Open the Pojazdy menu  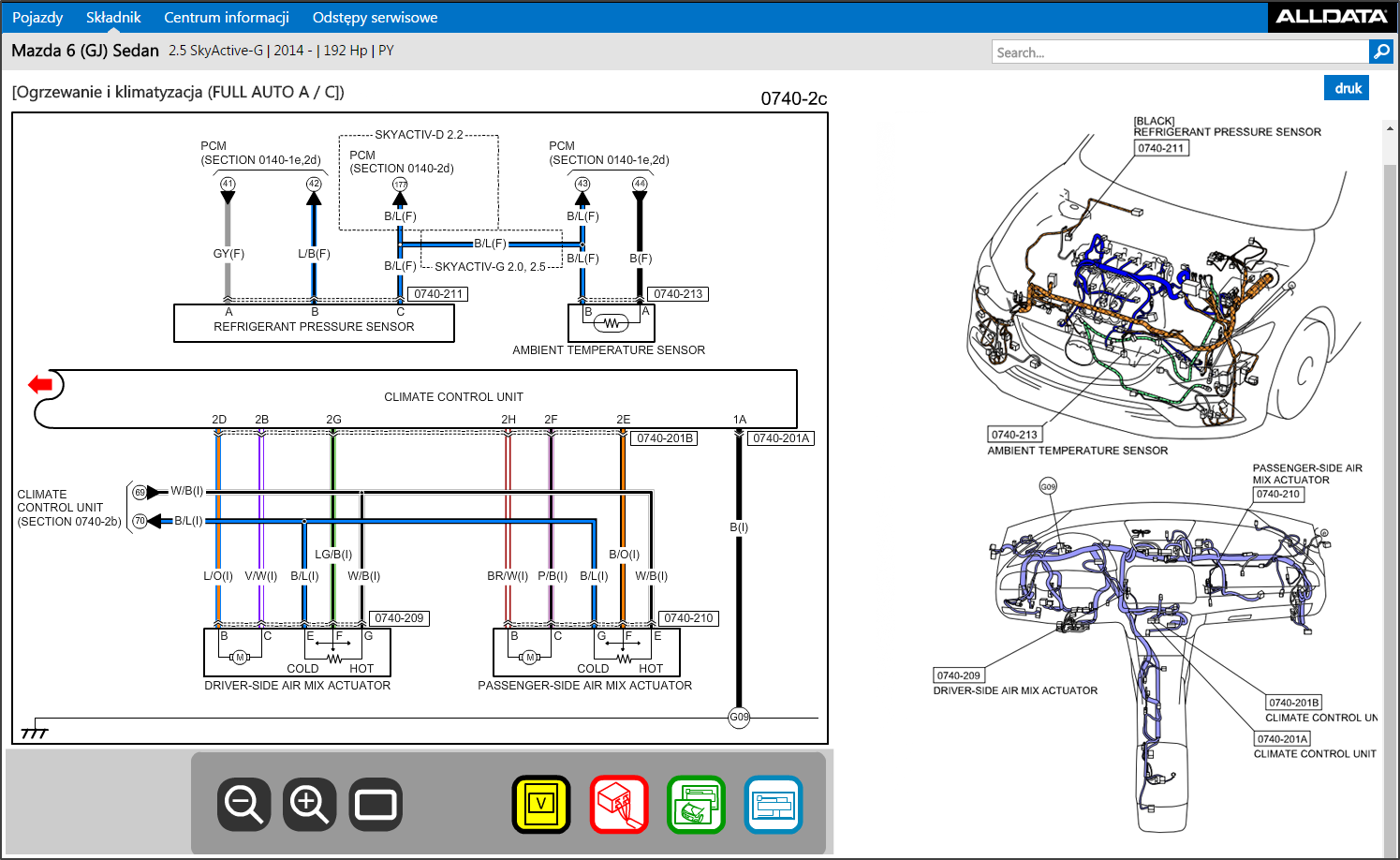coord(37,17)
